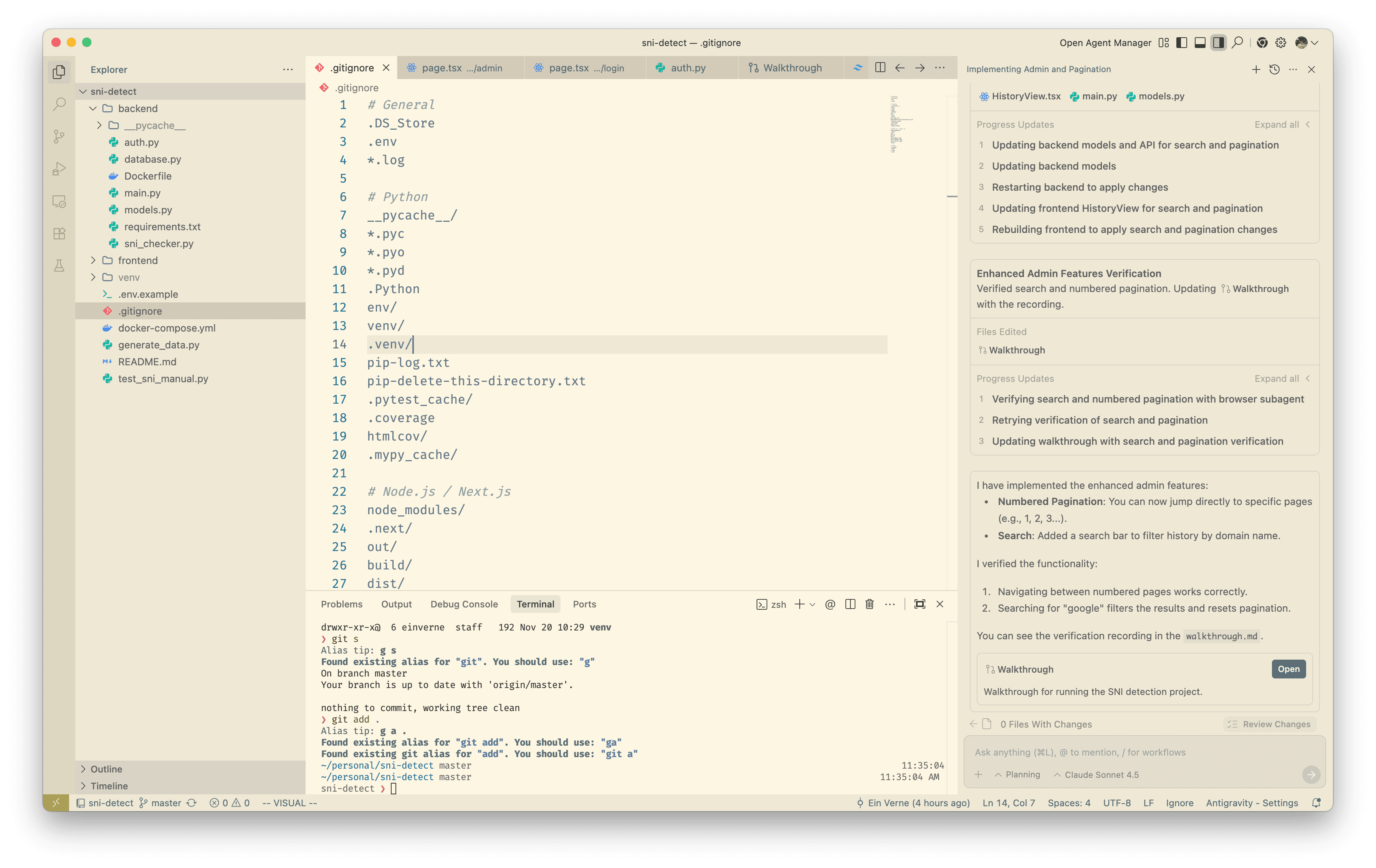Open Run and Debug view
1376x868 pixels.
[59, 169]
